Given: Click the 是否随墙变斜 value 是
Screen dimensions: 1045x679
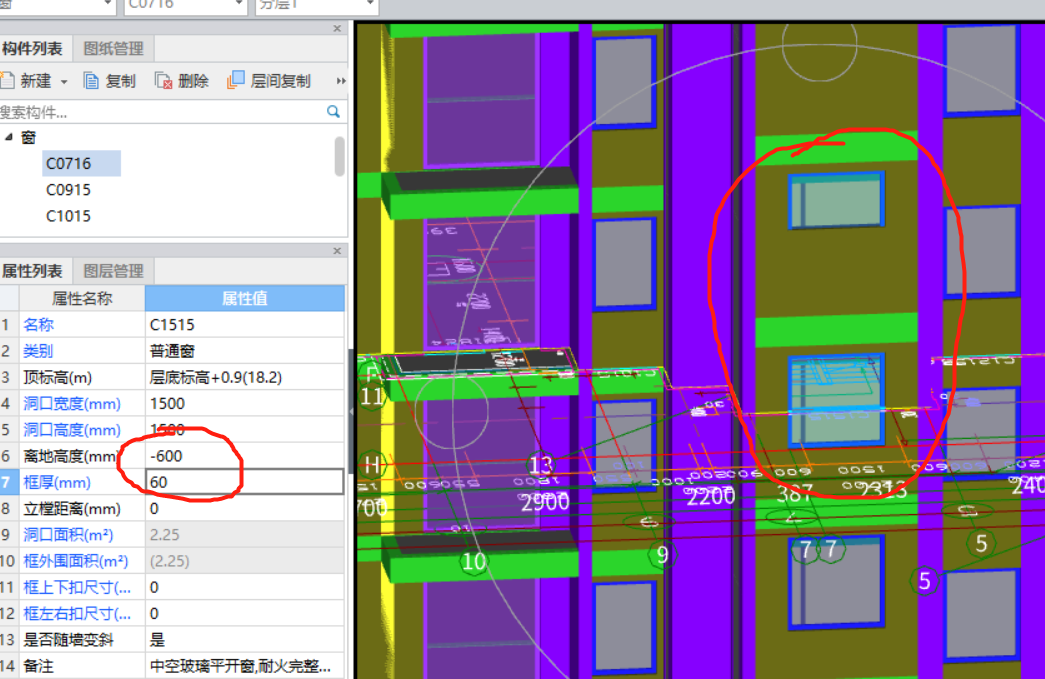Looking at the screenshot, I should pyautogui.click(x=245, y=640).
